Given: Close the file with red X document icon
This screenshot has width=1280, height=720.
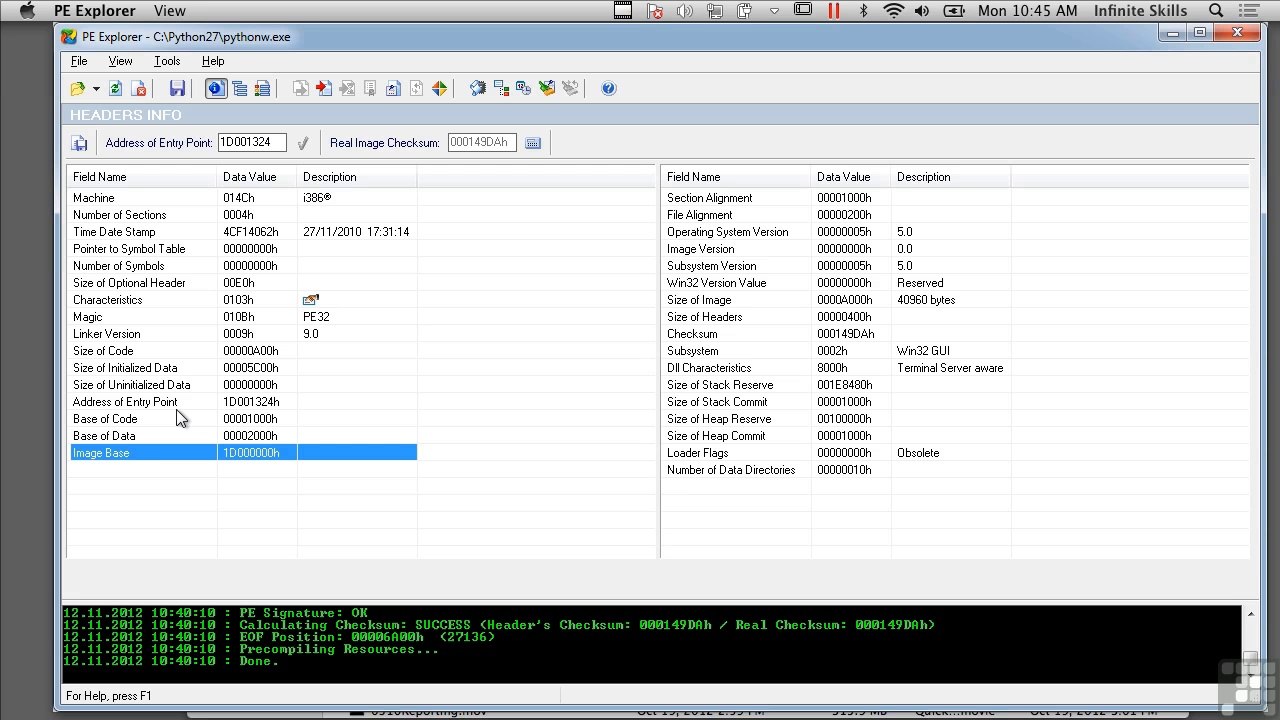Looking at the screenshot, I should [139, 89].
